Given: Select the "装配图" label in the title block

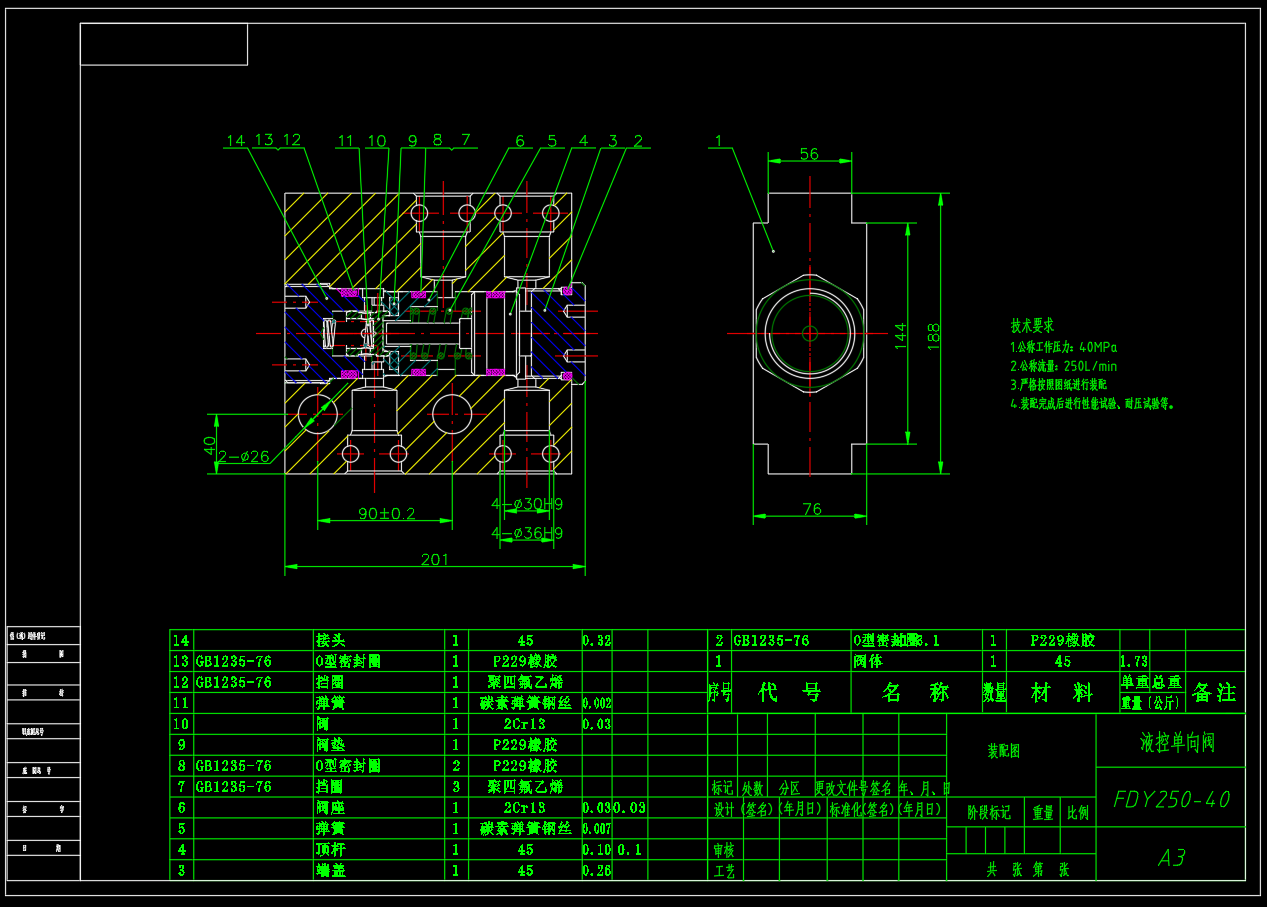Looking at the screenshot, I should [1004, 751].
